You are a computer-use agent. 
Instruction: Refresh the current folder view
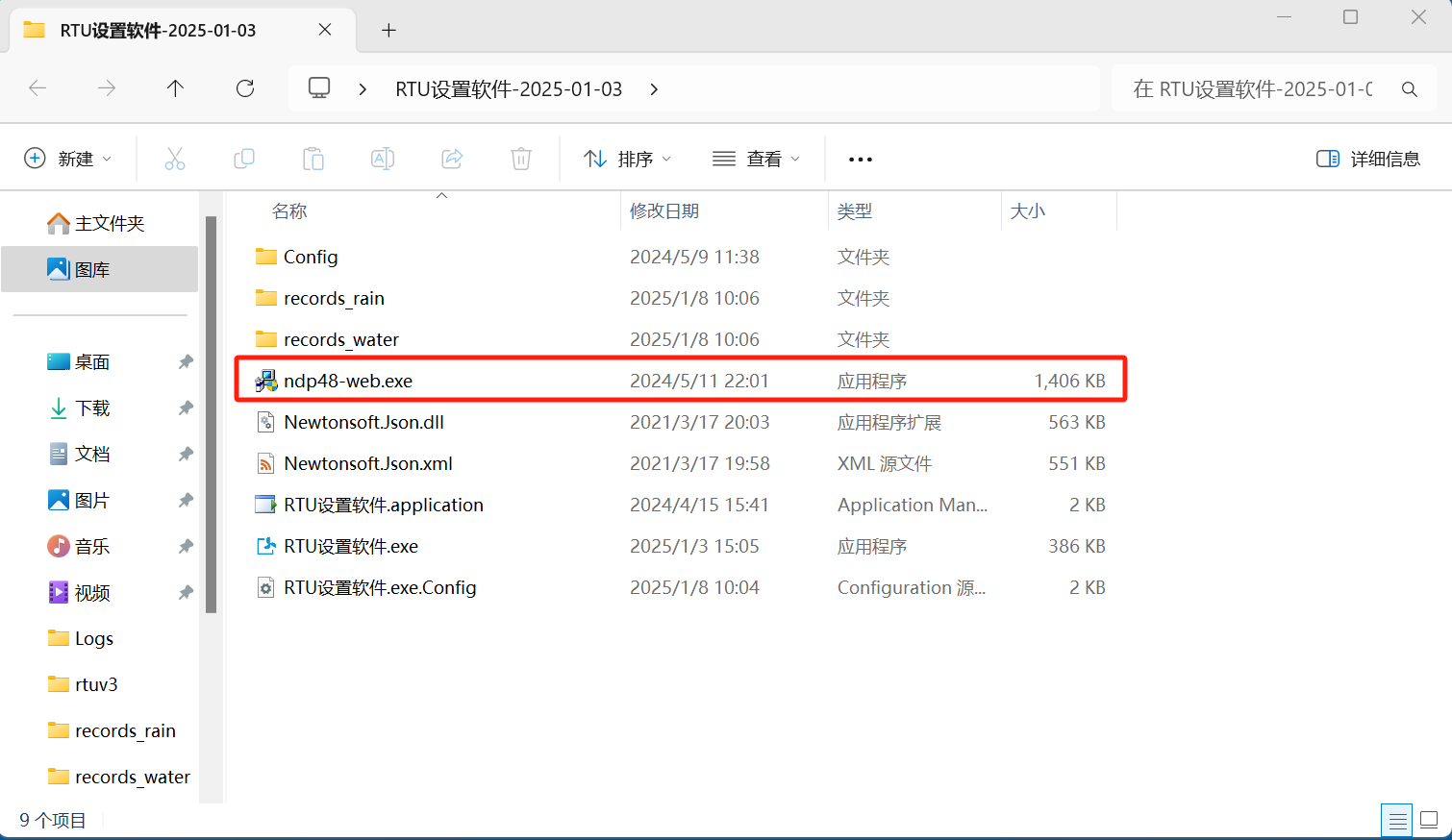pos(245,88)
